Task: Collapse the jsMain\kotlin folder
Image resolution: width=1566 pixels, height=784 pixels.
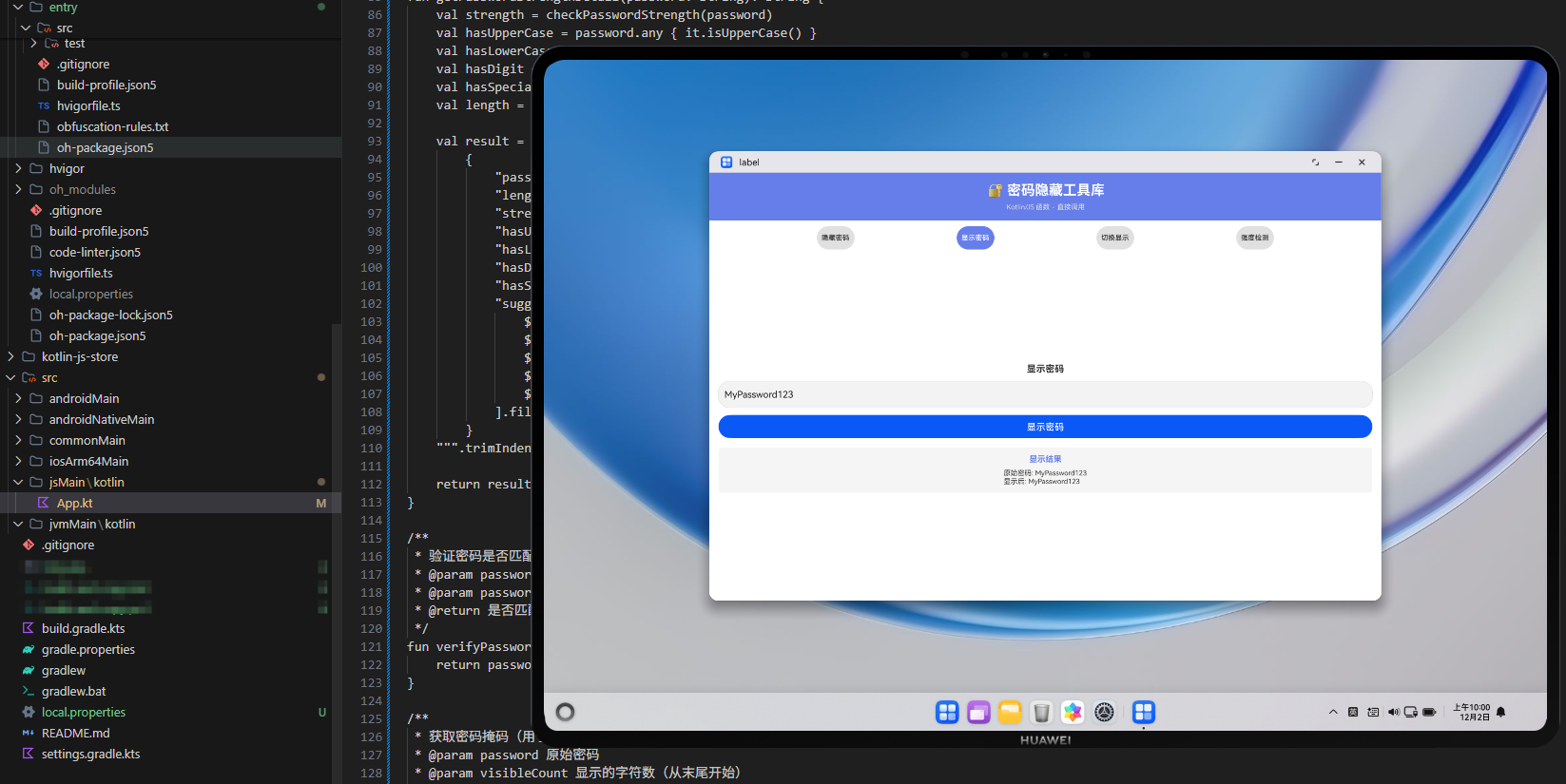Action: point(18,482)
